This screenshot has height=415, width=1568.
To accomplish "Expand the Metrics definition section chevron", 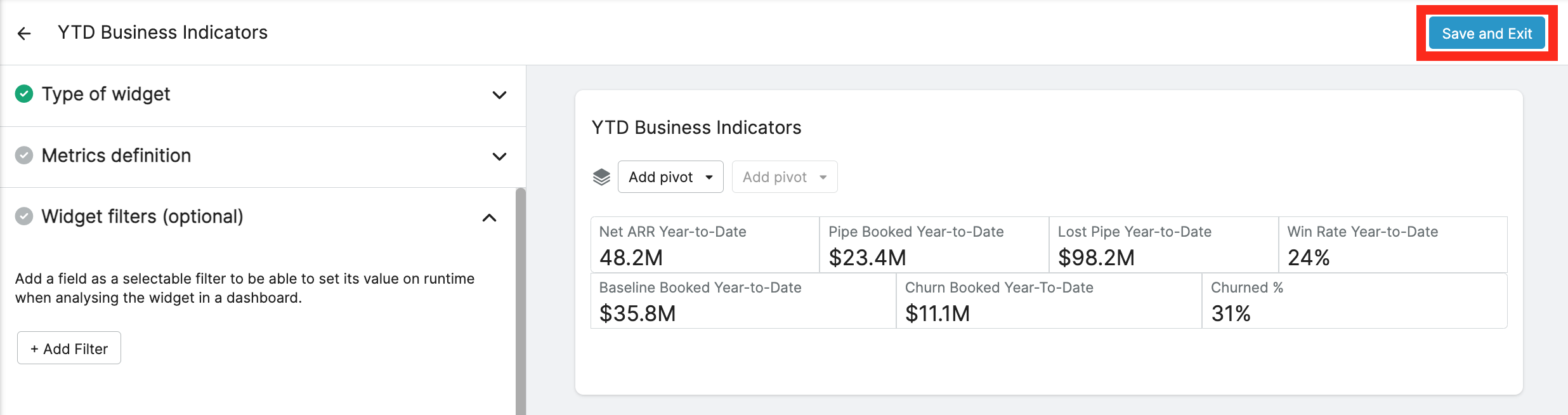I will tap(500, 157).
